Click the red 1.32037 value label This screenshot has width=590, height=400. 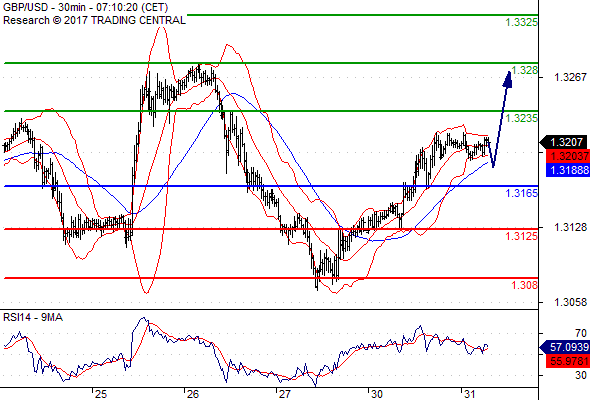coord(568,156)
